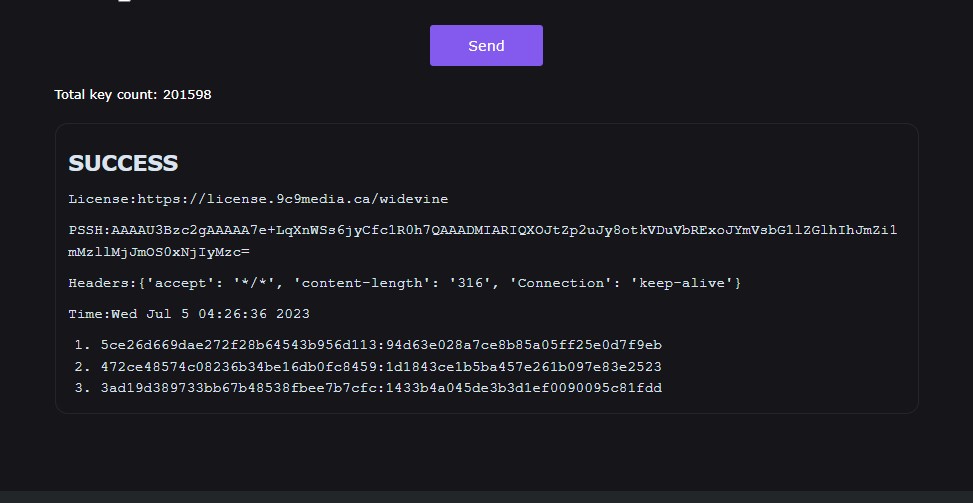The height and width of the screenshot is (503, 973).
Task: Click the License: label text
Action: [102, 199]
